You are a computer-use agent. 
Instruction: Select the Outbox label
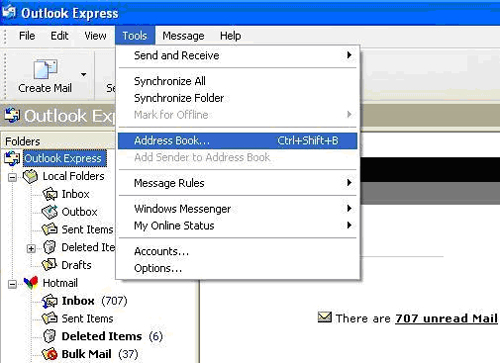[79, 212]
